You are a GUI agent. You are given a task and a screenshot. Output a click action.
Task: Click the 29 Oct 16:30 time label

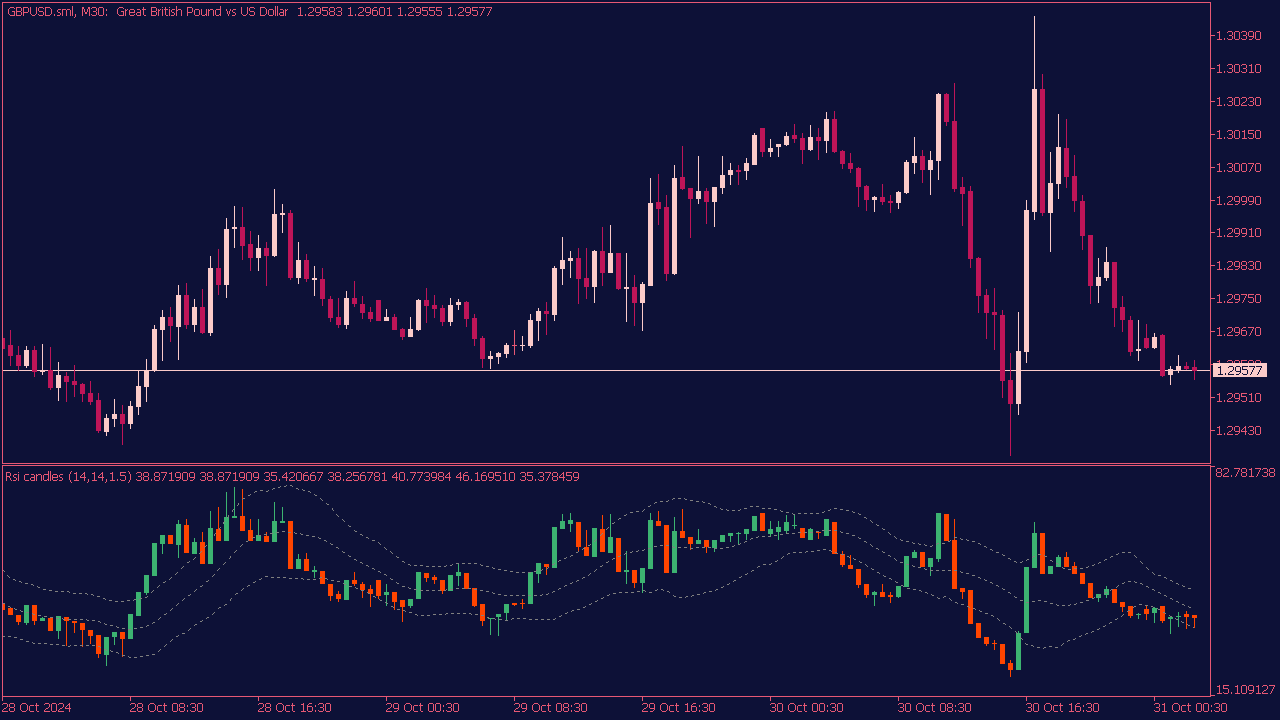click(x=678, y=708)
